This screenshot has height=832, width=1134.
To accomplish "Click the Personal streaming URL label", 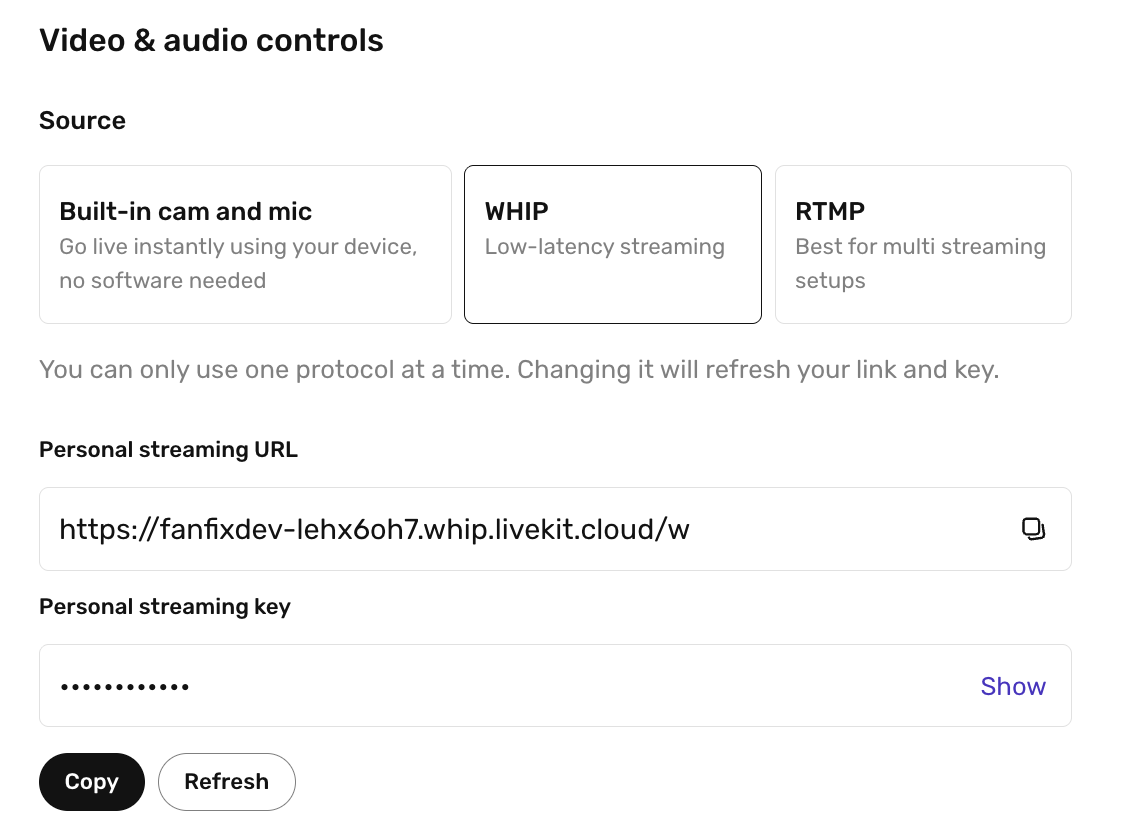I will pyautogui.click(x=168, y=450).
